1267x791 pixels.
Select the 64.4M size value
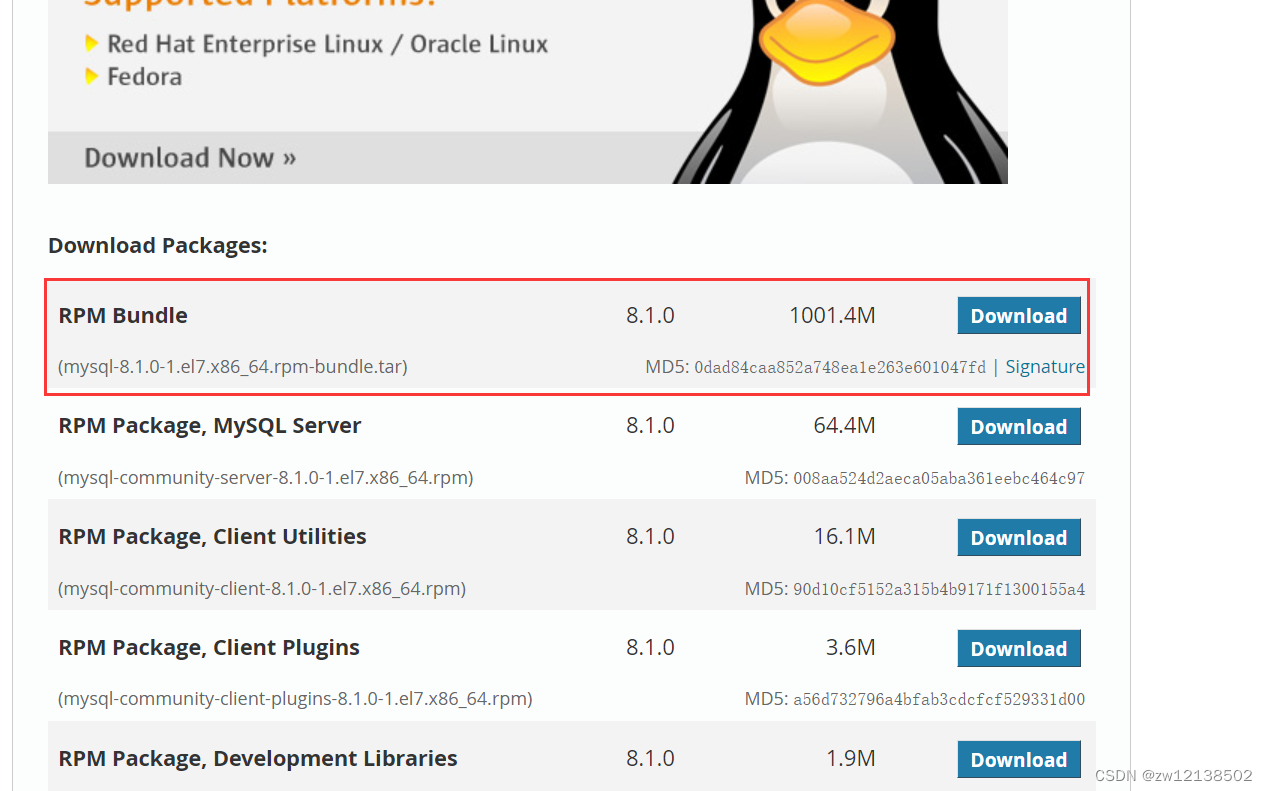[845, 426]
